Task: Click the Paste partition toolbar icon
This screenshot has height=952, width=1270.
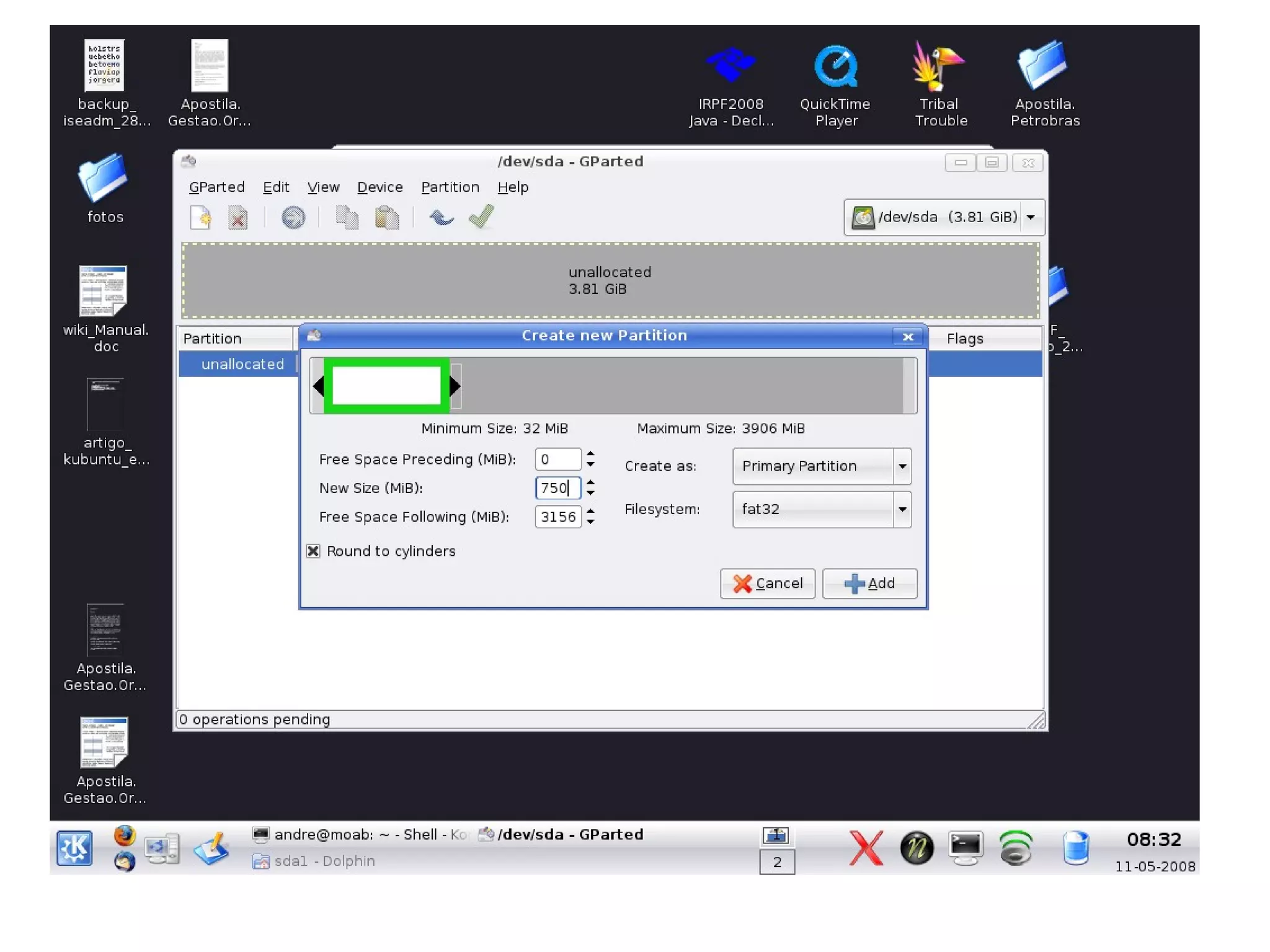Action: coord(387,218)
